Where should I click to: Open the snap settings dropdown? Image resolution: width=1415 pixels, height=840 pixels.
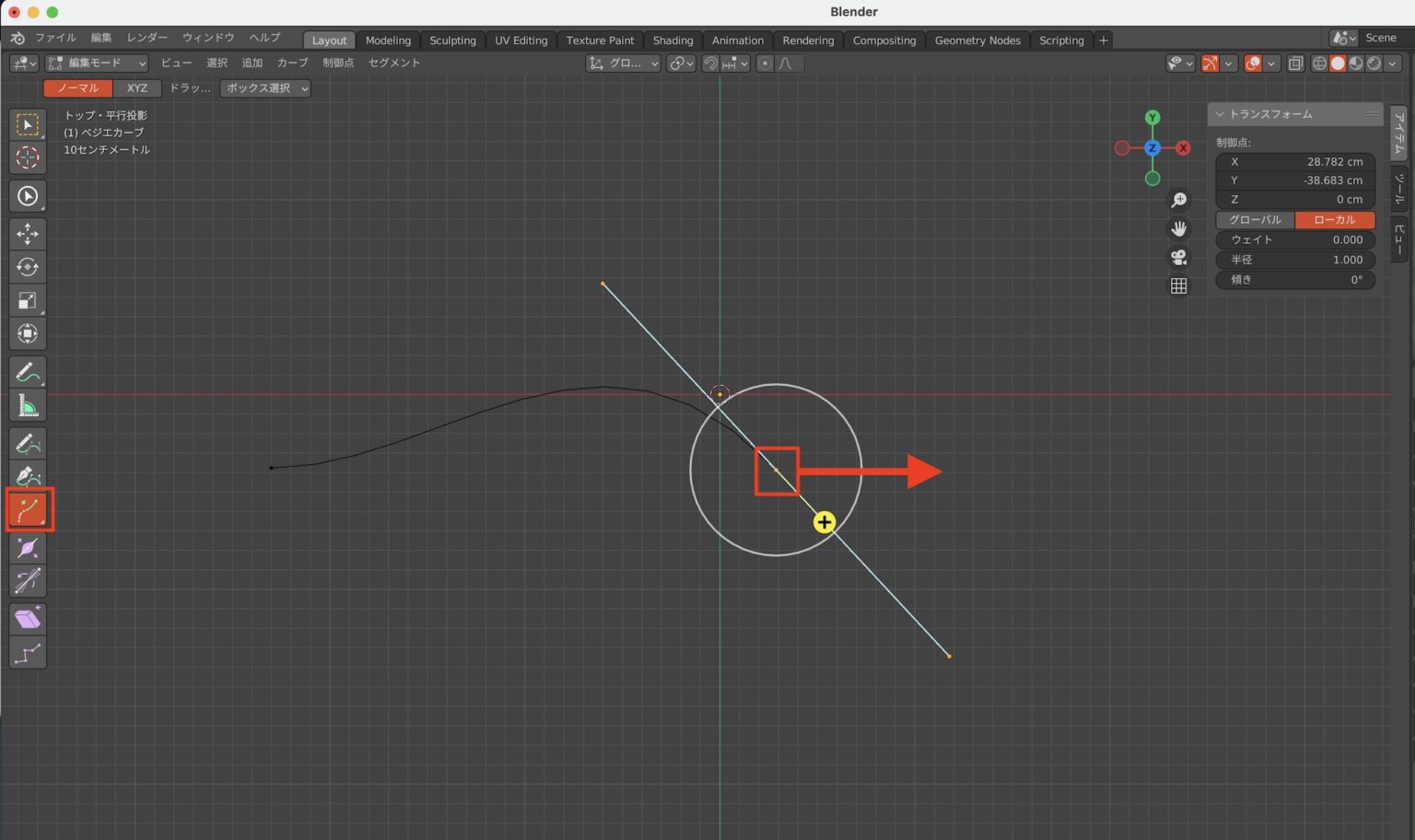point(743,64)
